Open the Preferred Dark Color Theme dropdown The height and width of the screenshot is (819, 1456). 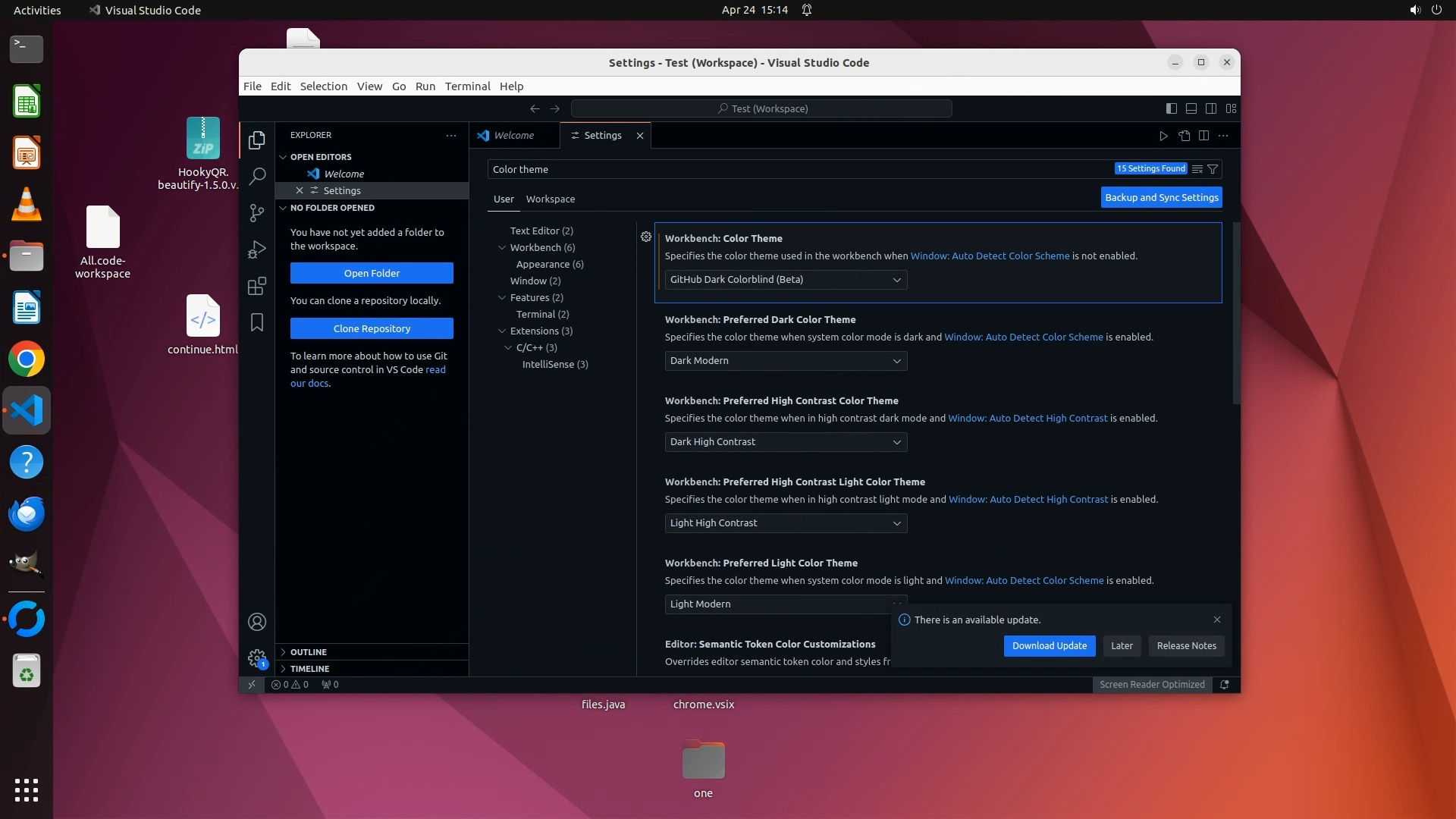786,361
